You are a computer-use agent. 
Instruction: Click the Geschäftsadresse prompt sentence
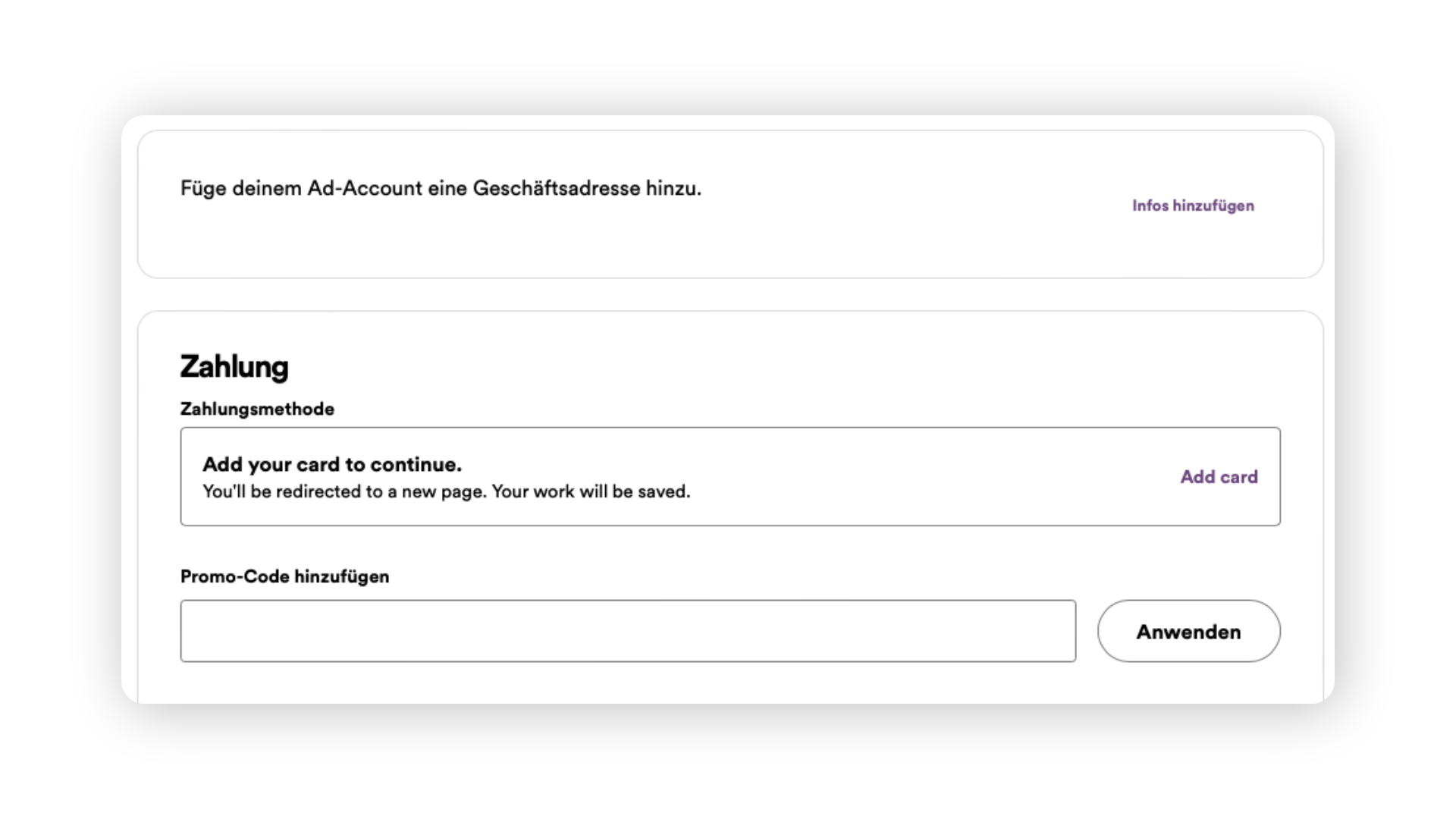(x=441, y=188)
